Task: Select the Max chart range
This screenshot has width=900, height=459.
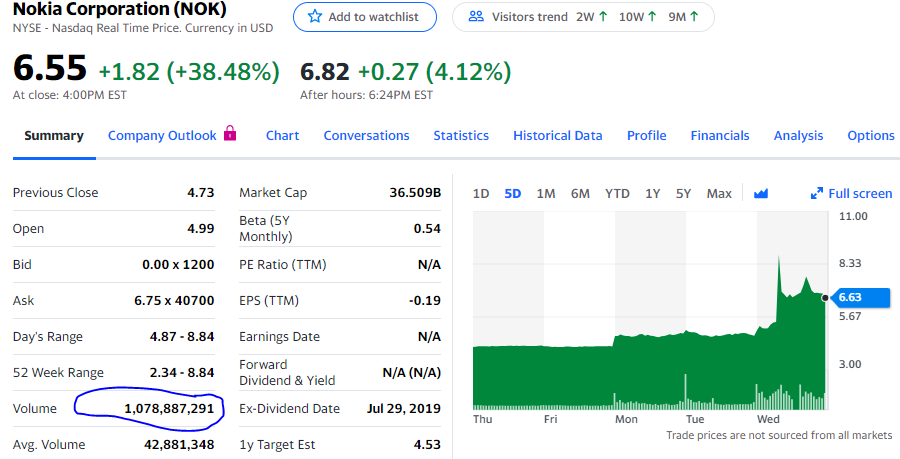Action: pyautogui.click(x=719, y=193)
